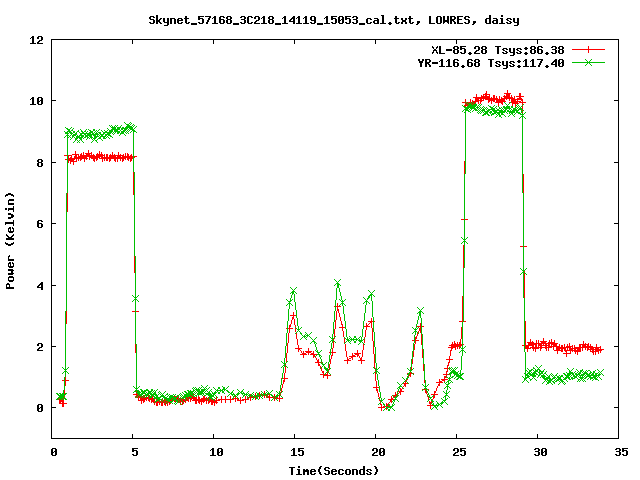This screenshot has height=480, width=640.
Task: Click y-axis tick label 2
Action: click(40, 347)
